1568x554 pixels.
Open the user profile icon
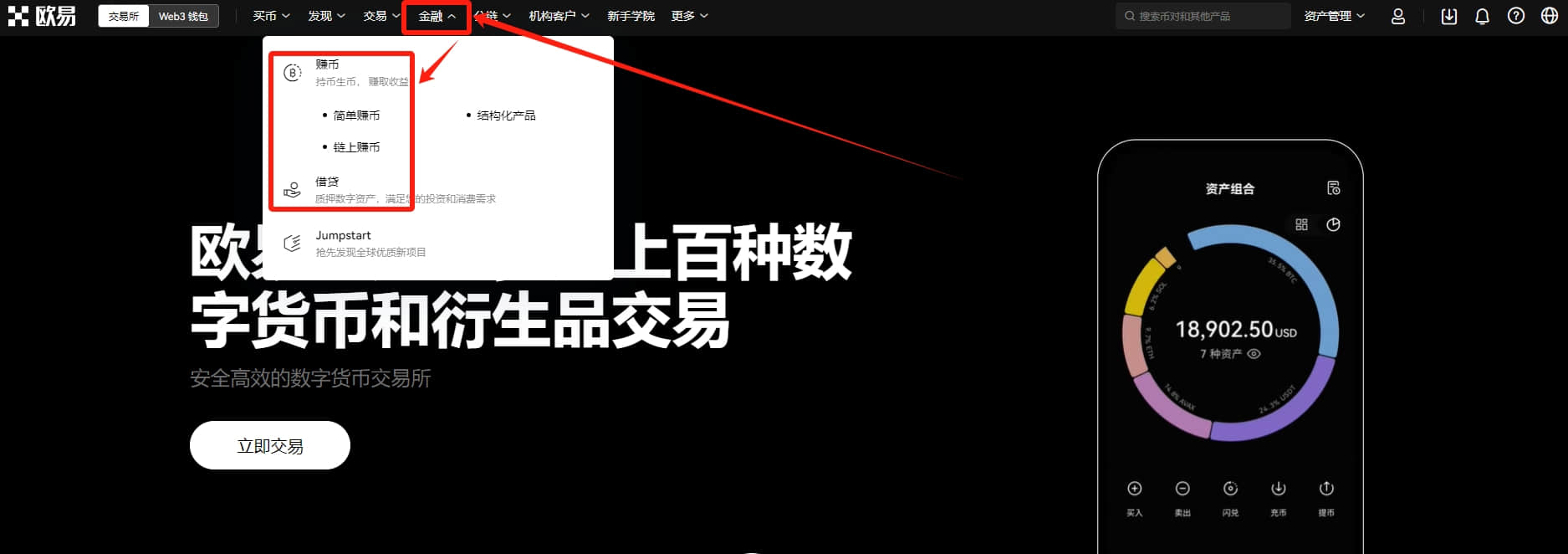(1397, 16)
